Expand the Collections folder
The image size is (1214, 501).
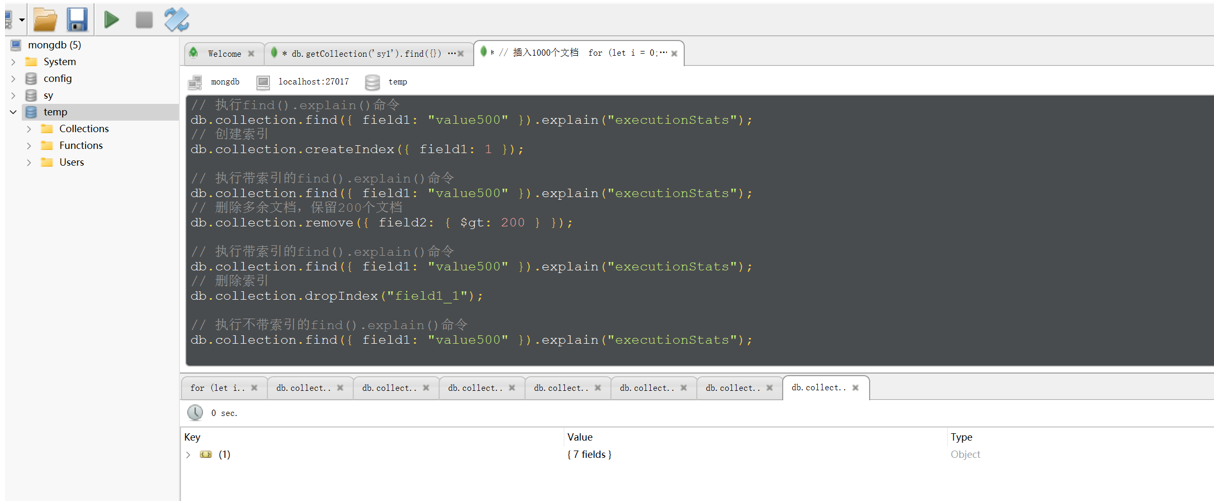click(x=29, y=129)
